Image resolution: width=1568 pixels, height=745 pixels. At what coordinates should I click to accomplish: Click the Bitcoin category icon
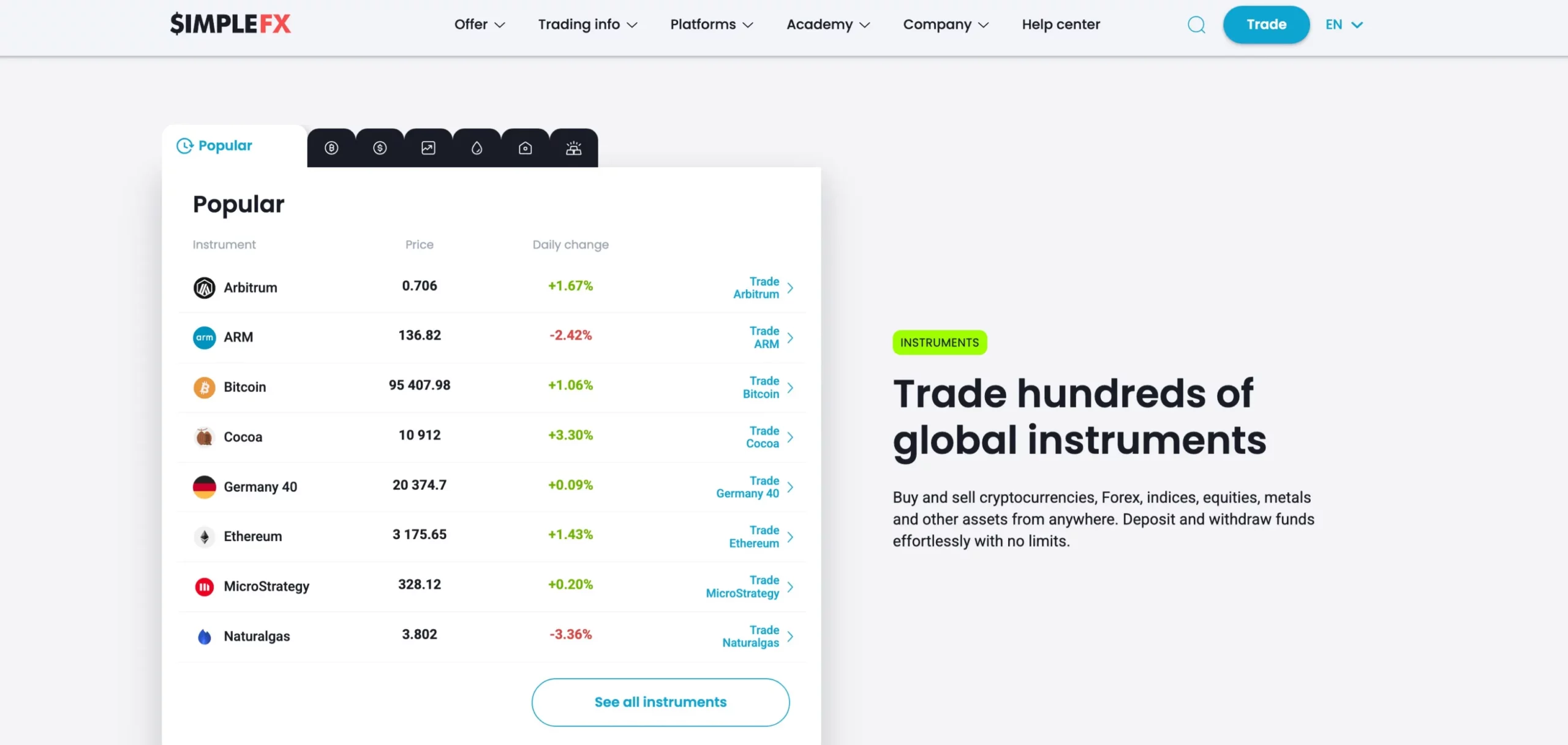tap(331, 147)
